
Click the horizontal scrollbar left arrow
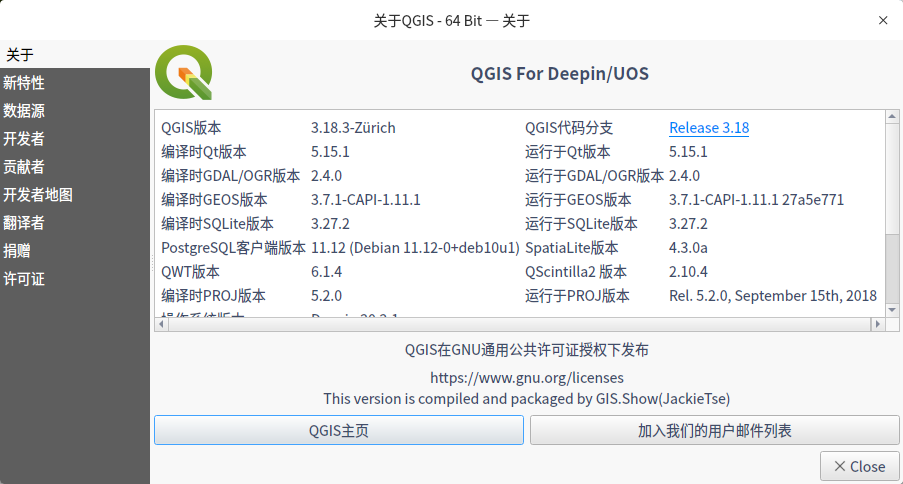coord(161,325)
